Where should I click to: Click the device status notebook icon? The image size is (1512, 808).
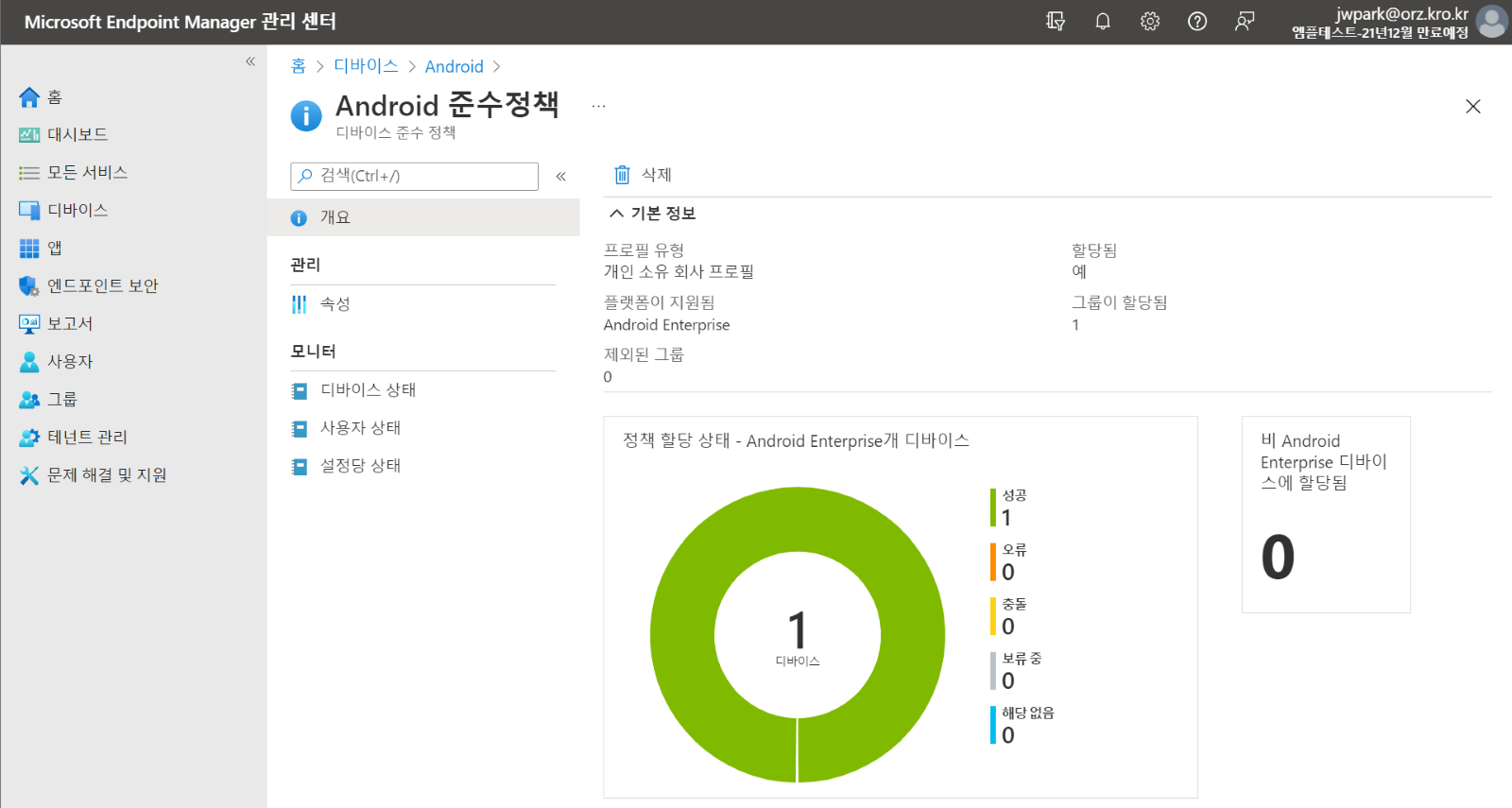point(300,390)
